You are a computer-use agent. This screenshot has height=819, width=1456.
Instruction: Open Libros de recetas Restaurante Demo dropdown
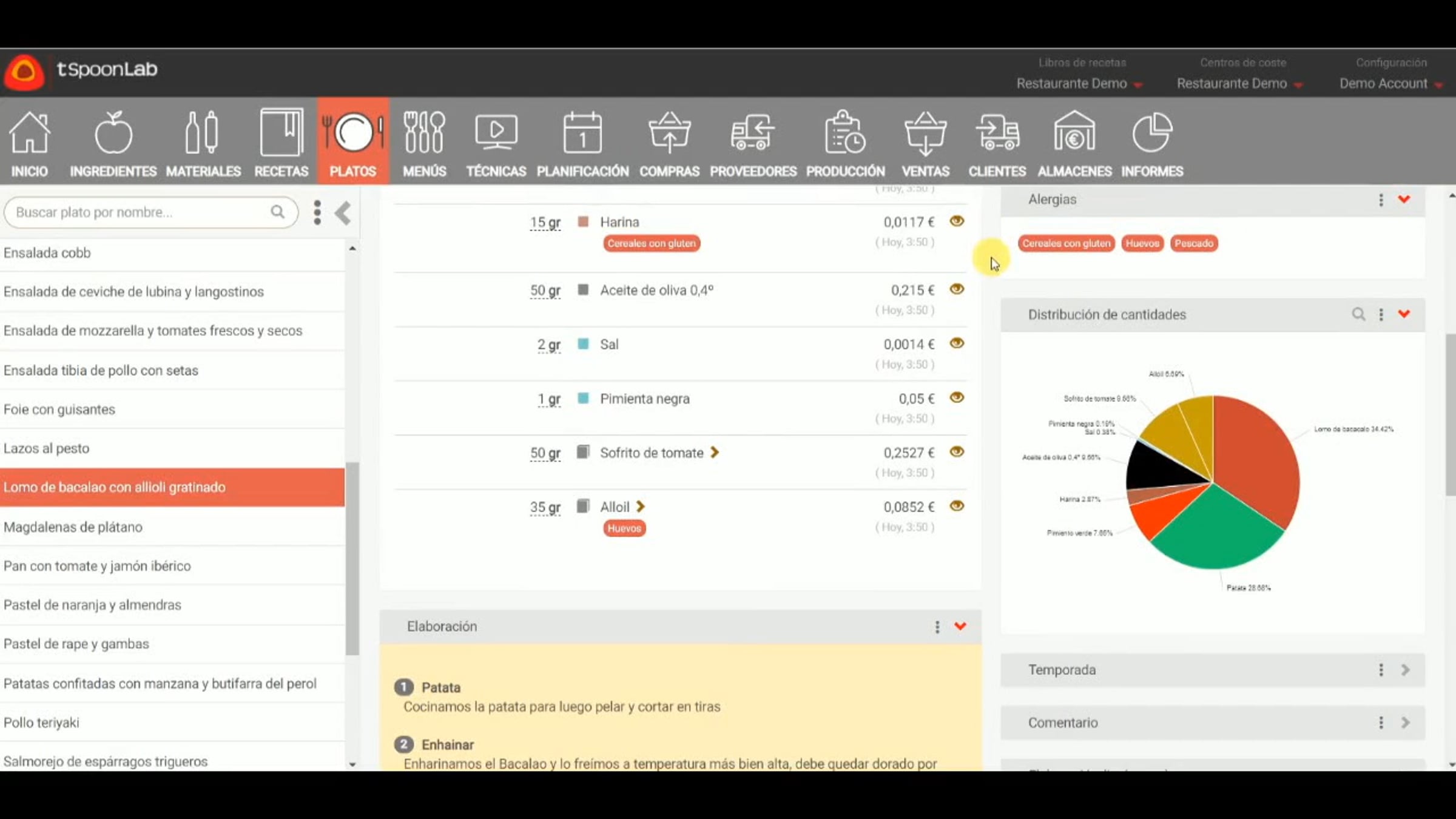pyautogui.click(x=1080, y=83)
